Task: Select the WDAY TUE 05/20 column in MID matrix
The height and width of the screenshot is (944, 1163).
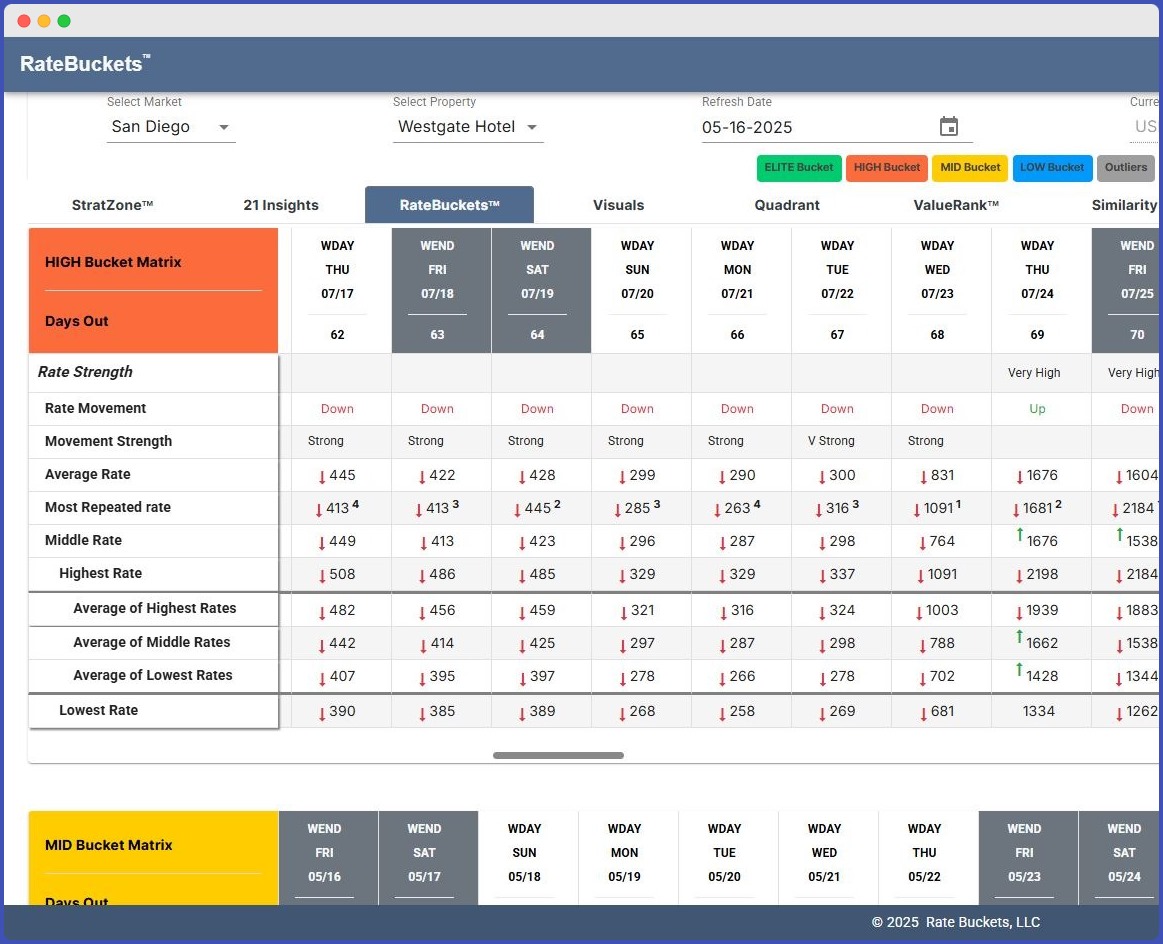Action: (728, 858)
